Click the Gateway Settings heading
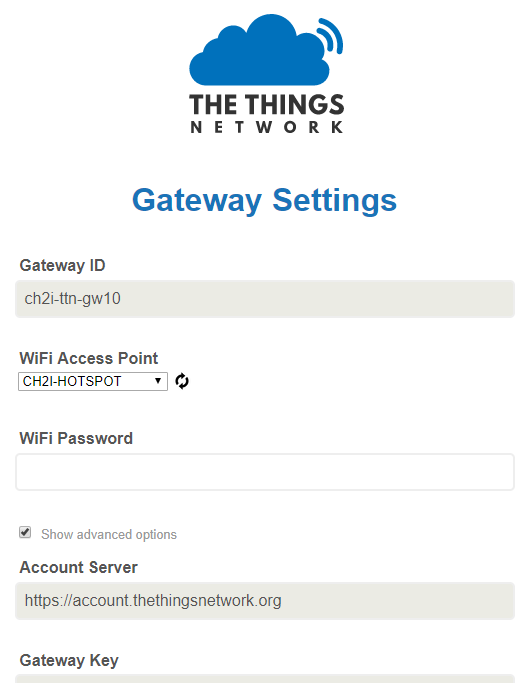Screen dimensions: 531x683 pyautogui.click(x=264, y=200)
